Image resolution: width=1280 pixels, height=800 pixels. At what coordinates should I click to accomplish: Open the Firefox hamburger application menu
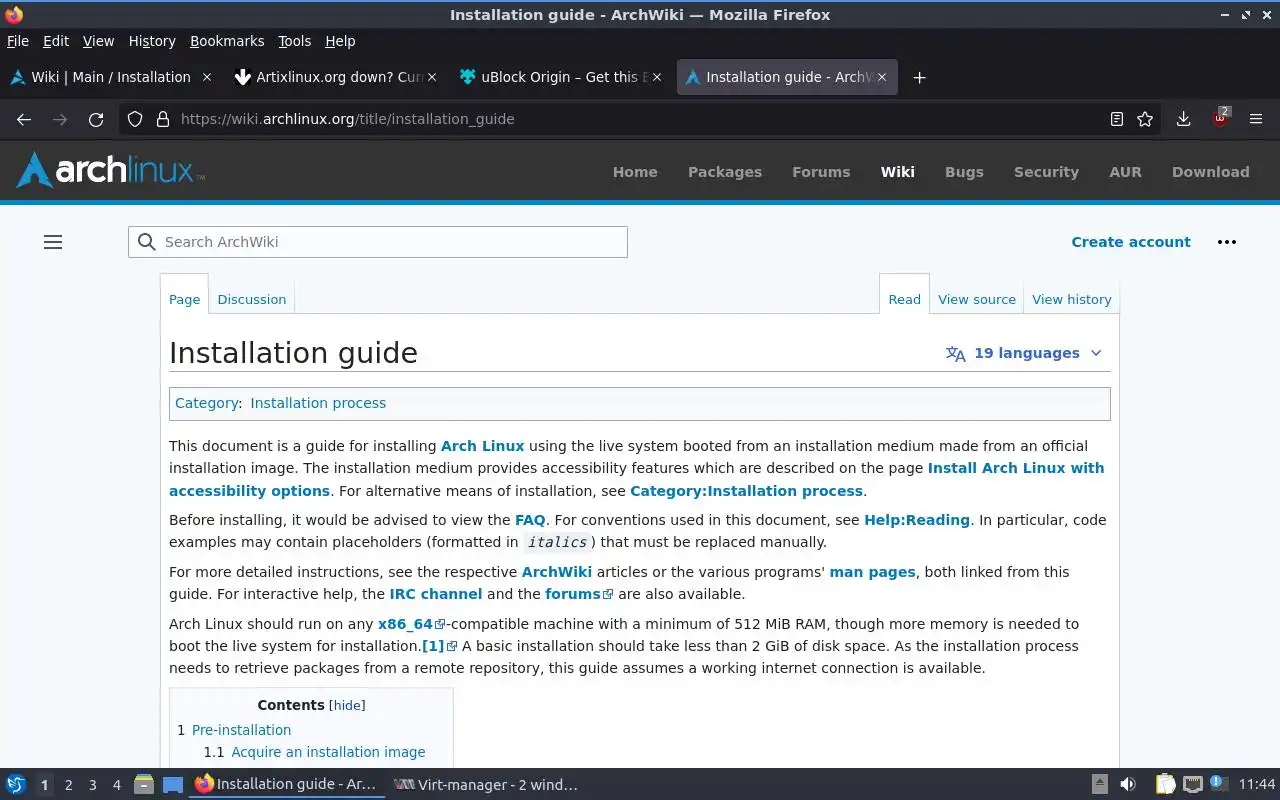tap(1256, 119)
